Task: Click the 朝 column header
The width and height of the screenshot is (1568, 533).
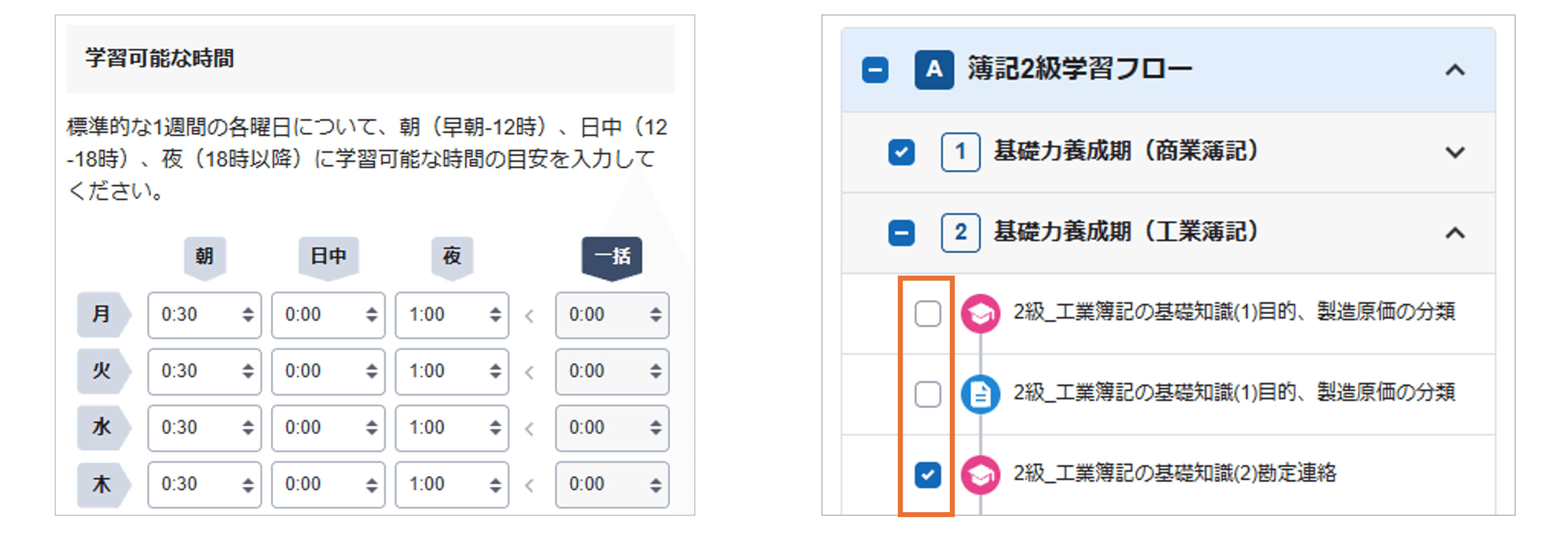Action: tap(204, 256)
